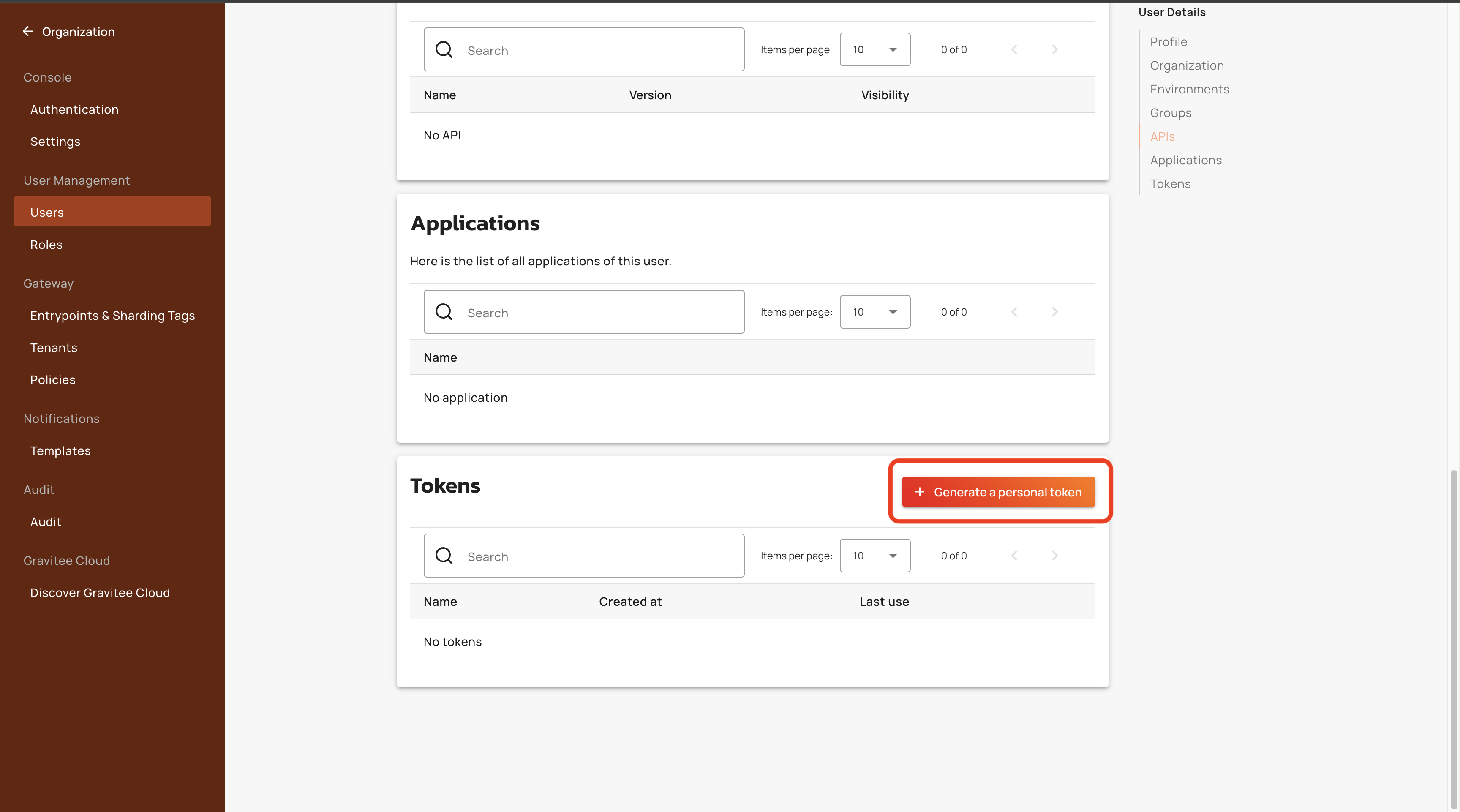Screen dimensions: 1460x812
Task: Go to next page in Tokens table
Action: [1054, 556]
